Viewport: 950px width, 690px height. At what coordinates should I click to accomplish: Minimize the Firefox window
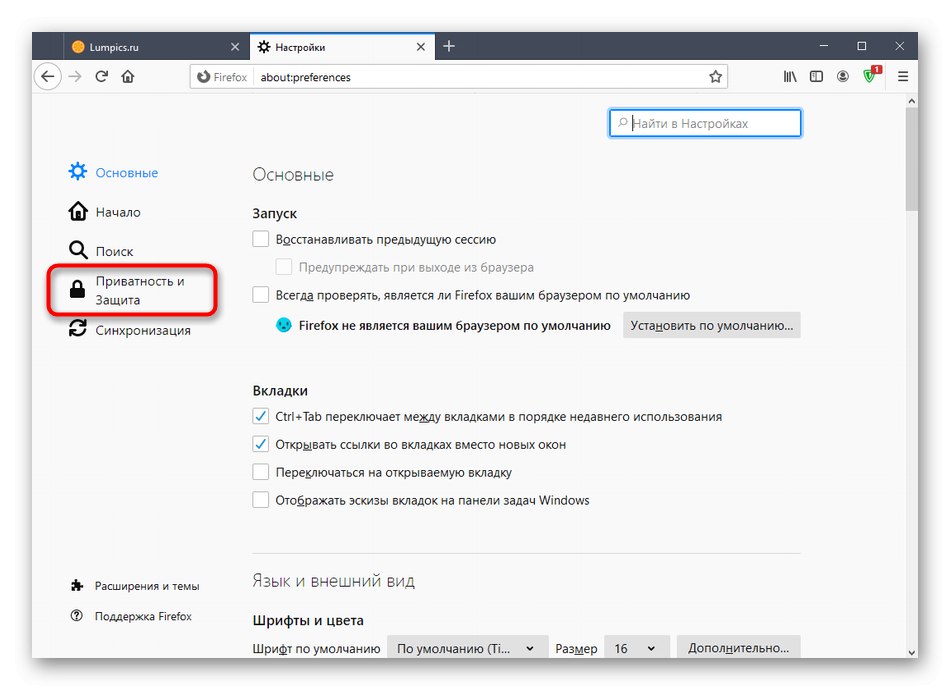click(823, 46)
